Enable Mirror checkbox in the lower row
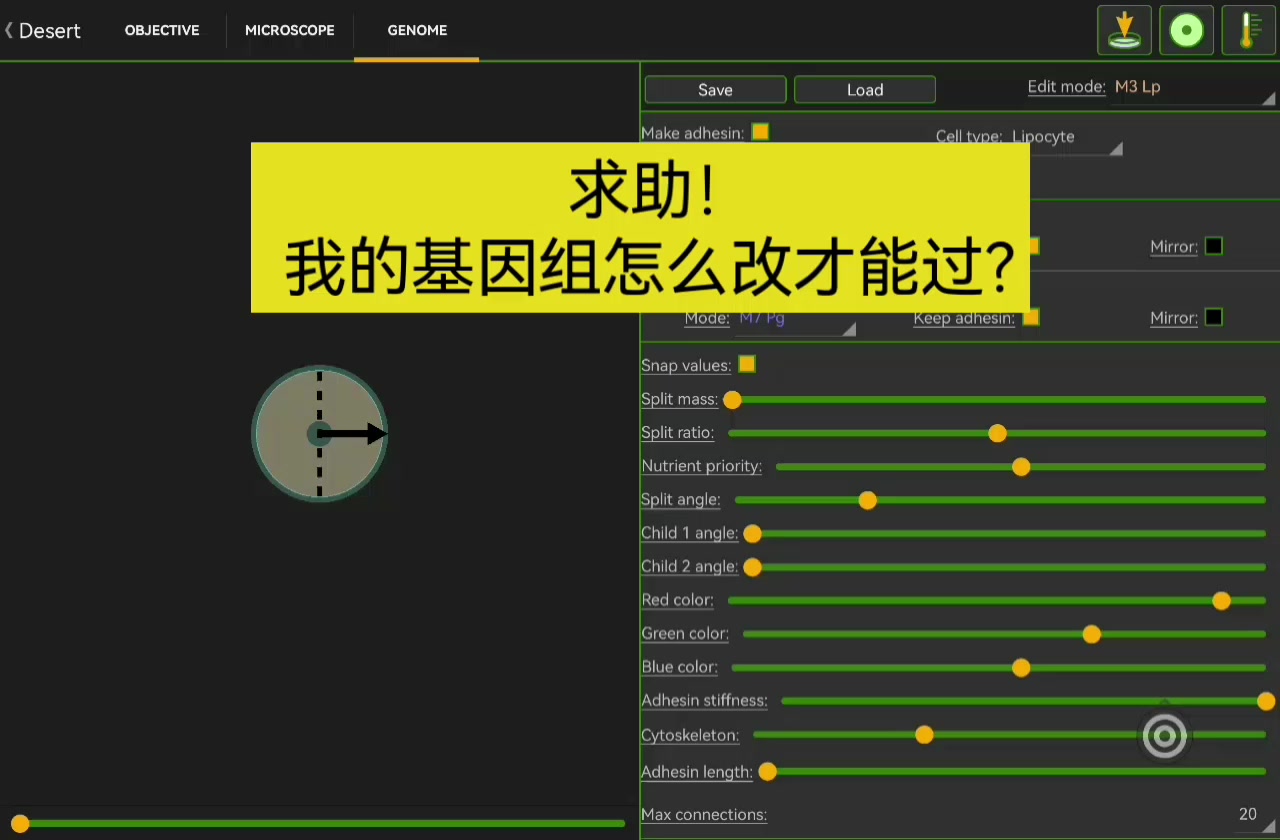 1214,317
